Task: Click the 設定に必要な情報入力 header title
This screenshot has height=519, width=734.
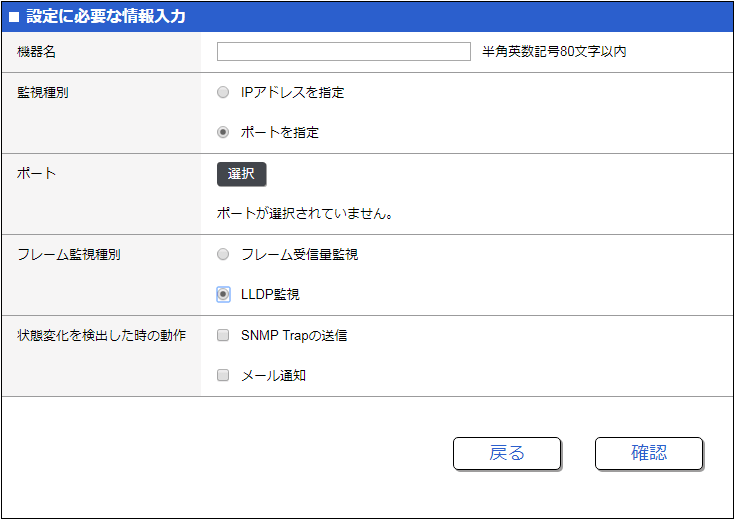Action: point(105,17)
